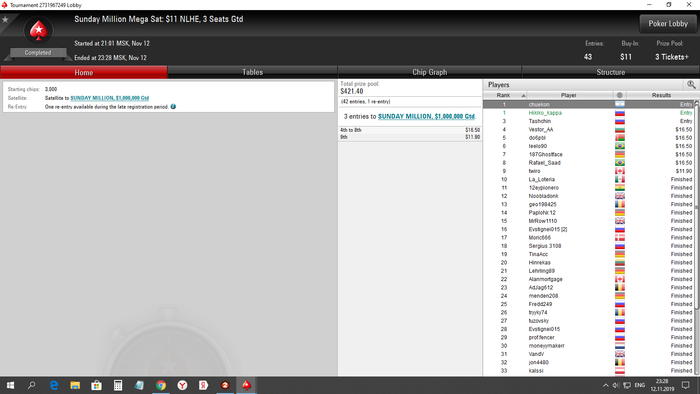Screen dimensions: 700x394
Task: Switch ENG input language indicator
Action: point(640,385)
